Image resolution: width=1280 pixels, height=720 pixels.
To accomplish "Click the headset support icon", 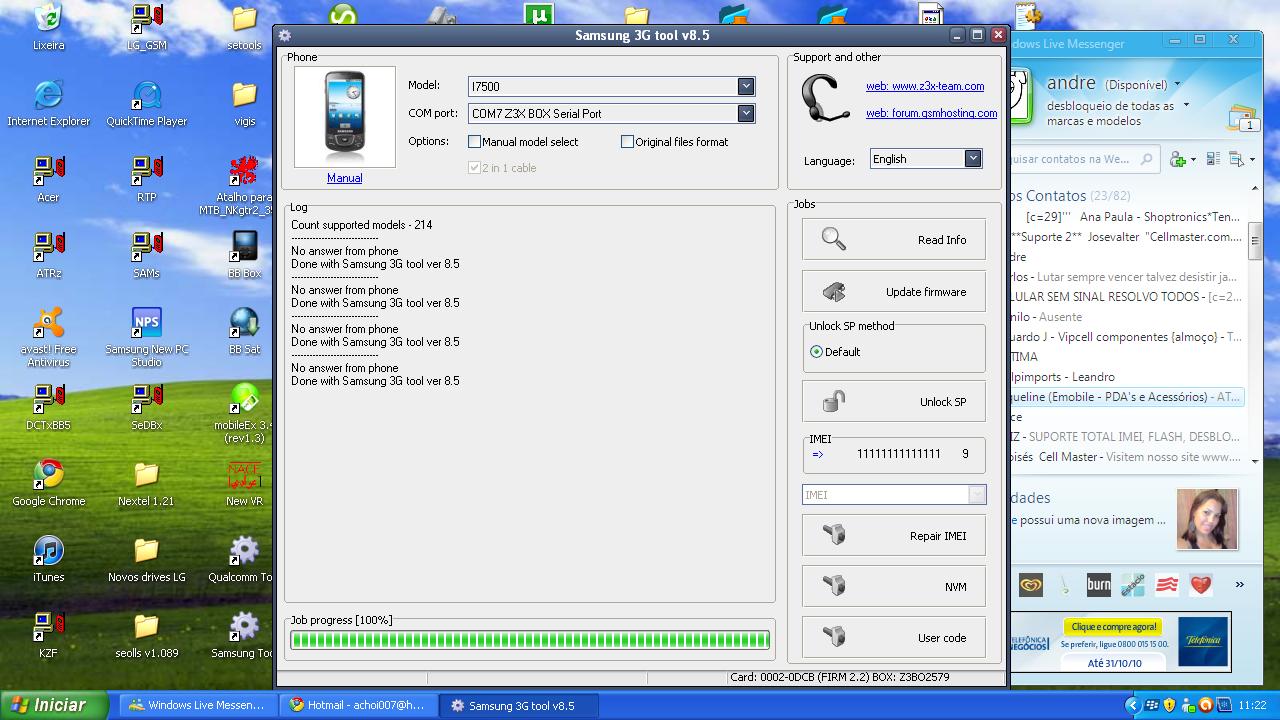I will pos(826,98).
